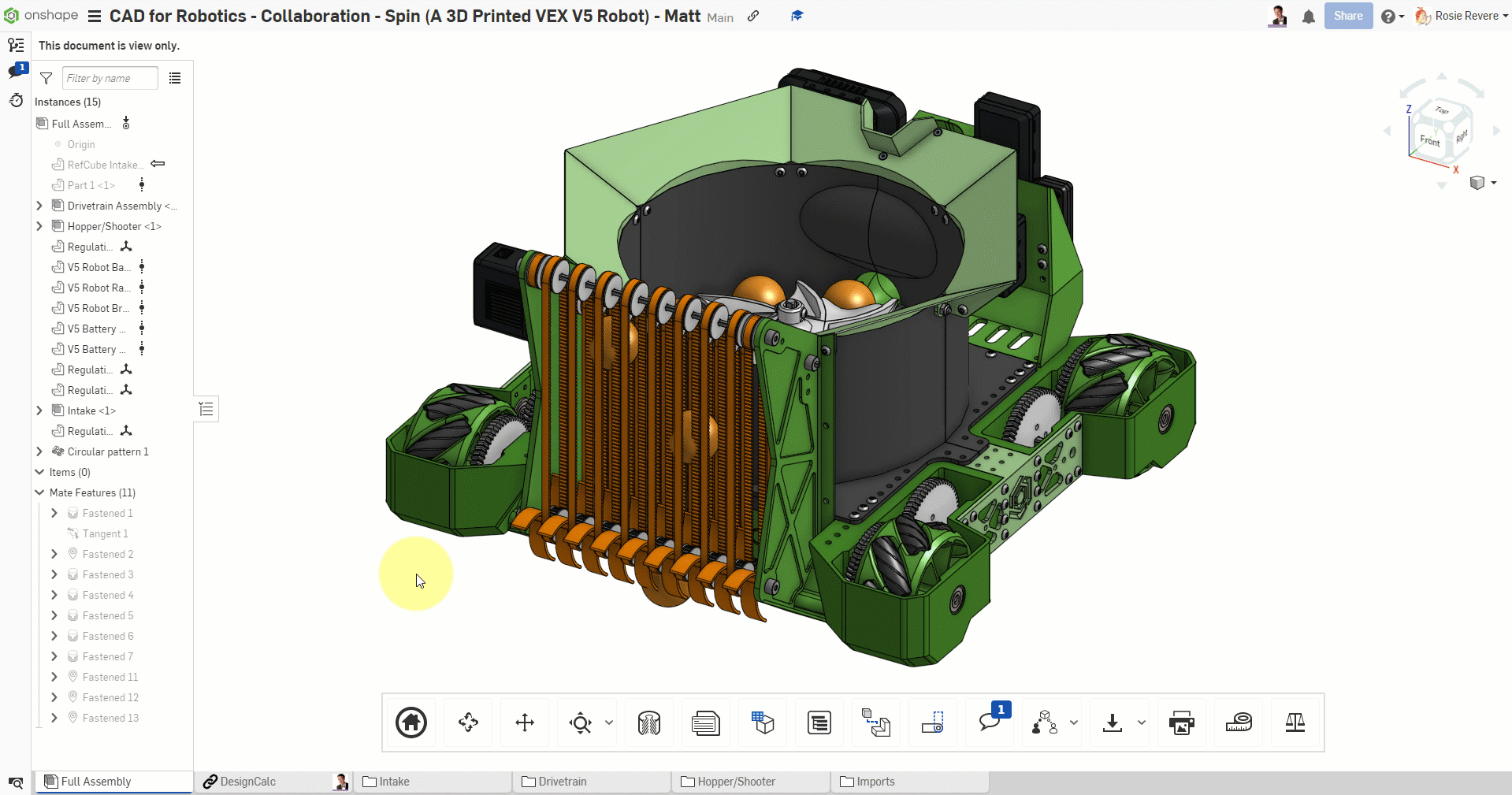Open Comments icon in bottom toolbar
This screenshot has height=795, width=1512.
pos(990,723)
